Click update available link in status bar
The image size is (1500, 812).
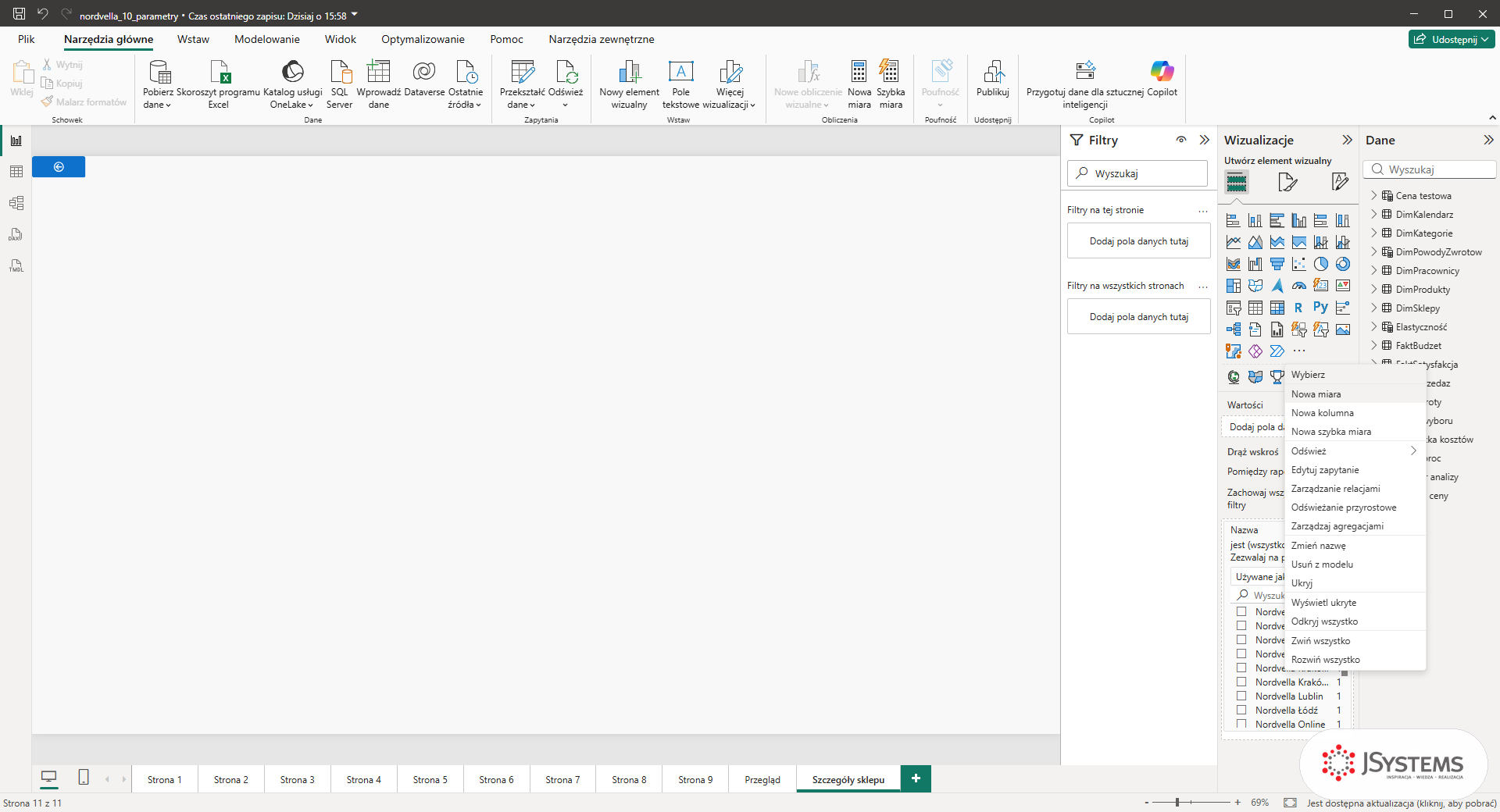tap(1402, 803)
